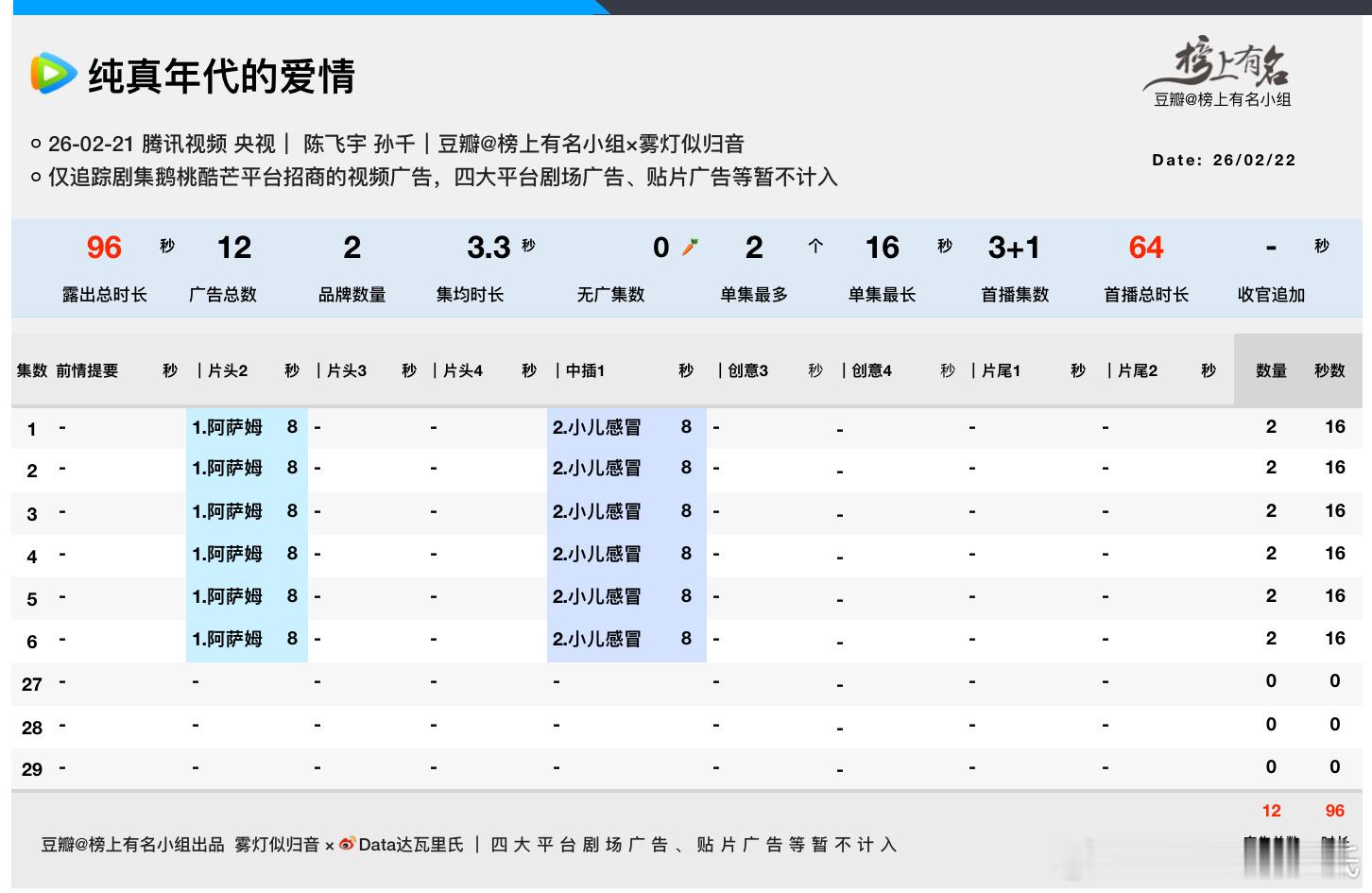Click the 收官追加 label
The image size is (1372, 893).
[1272, 295]
